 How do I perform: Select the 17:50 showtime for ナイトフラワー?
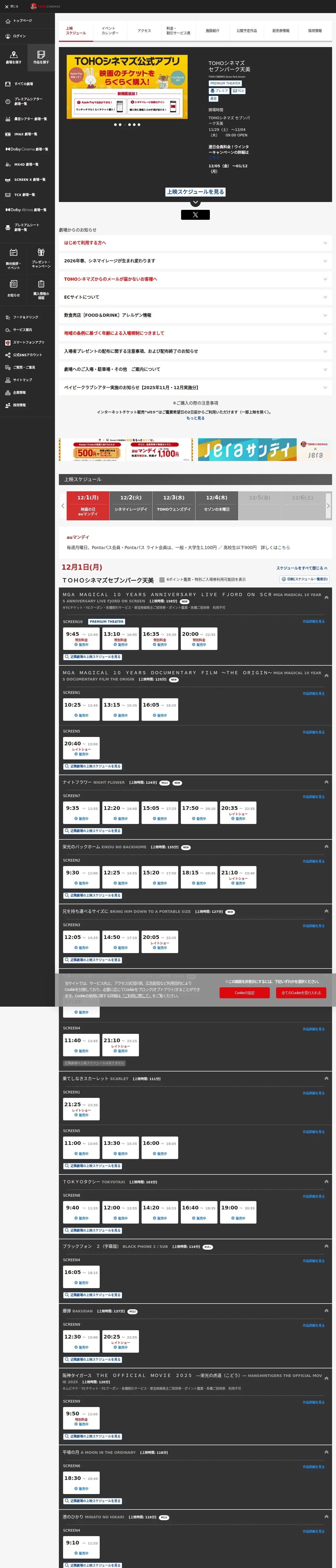pyautogui.click(x=199, y=812)
